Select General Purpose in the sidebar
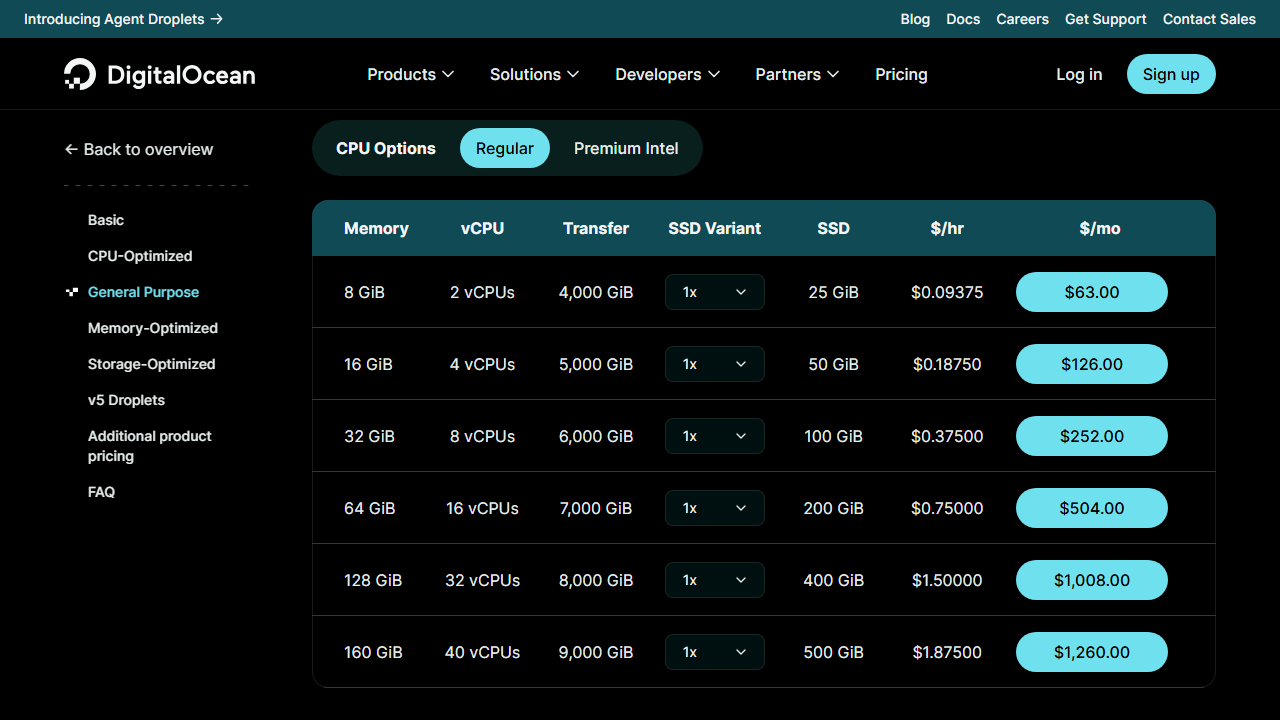1280x720 pixels. (143, 292)
